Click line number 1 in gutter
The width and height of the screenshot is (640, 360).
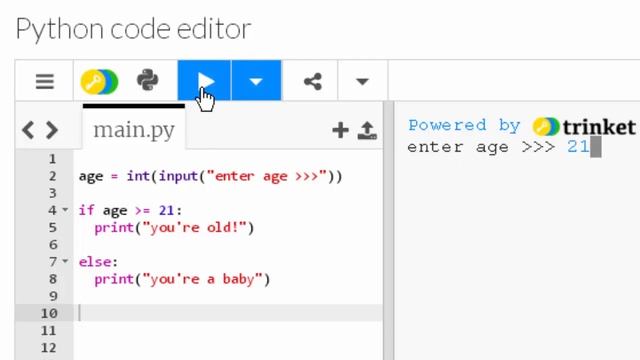click(x=52, y=159)
